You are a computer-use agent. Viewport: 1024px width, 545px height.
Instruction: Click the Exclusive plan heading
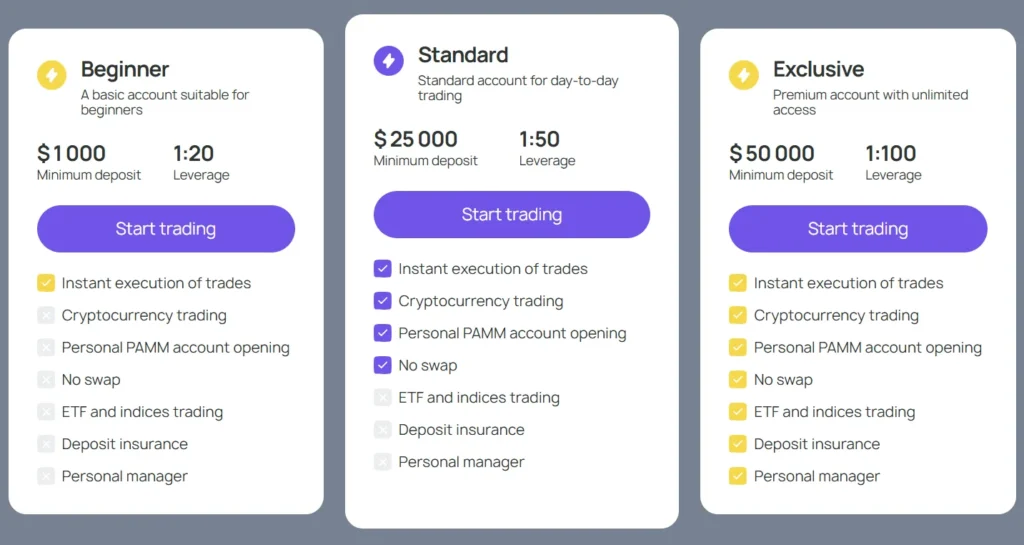819,69
